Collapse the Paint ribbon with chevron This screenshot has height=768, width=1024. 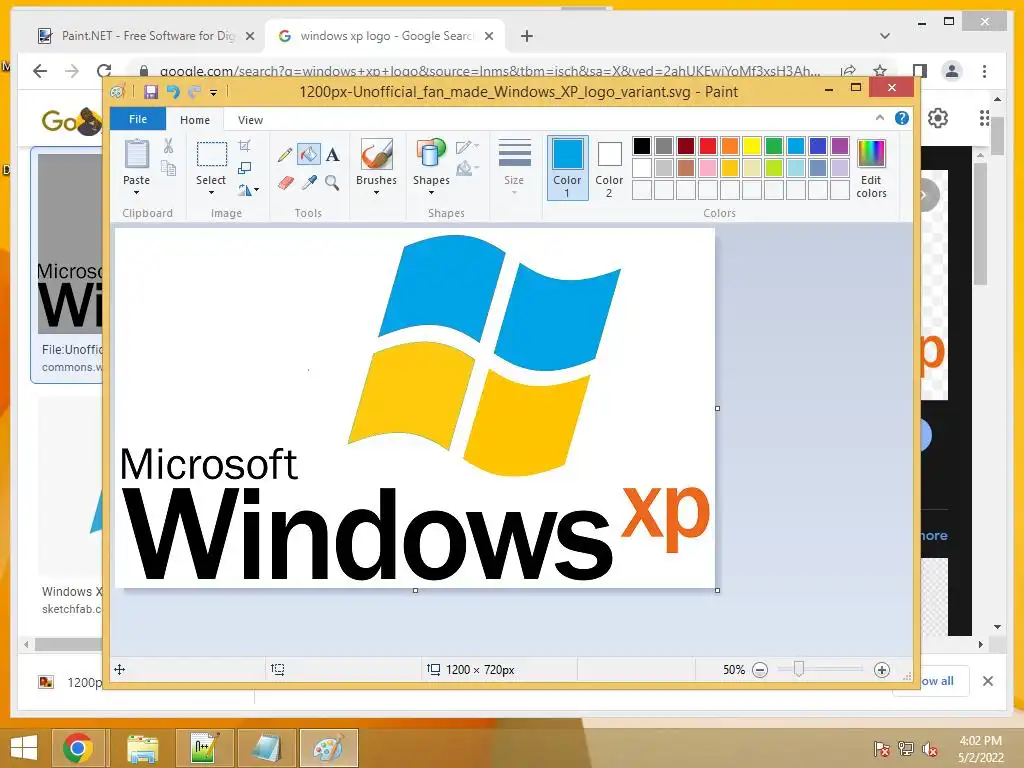tap(880, 118)
